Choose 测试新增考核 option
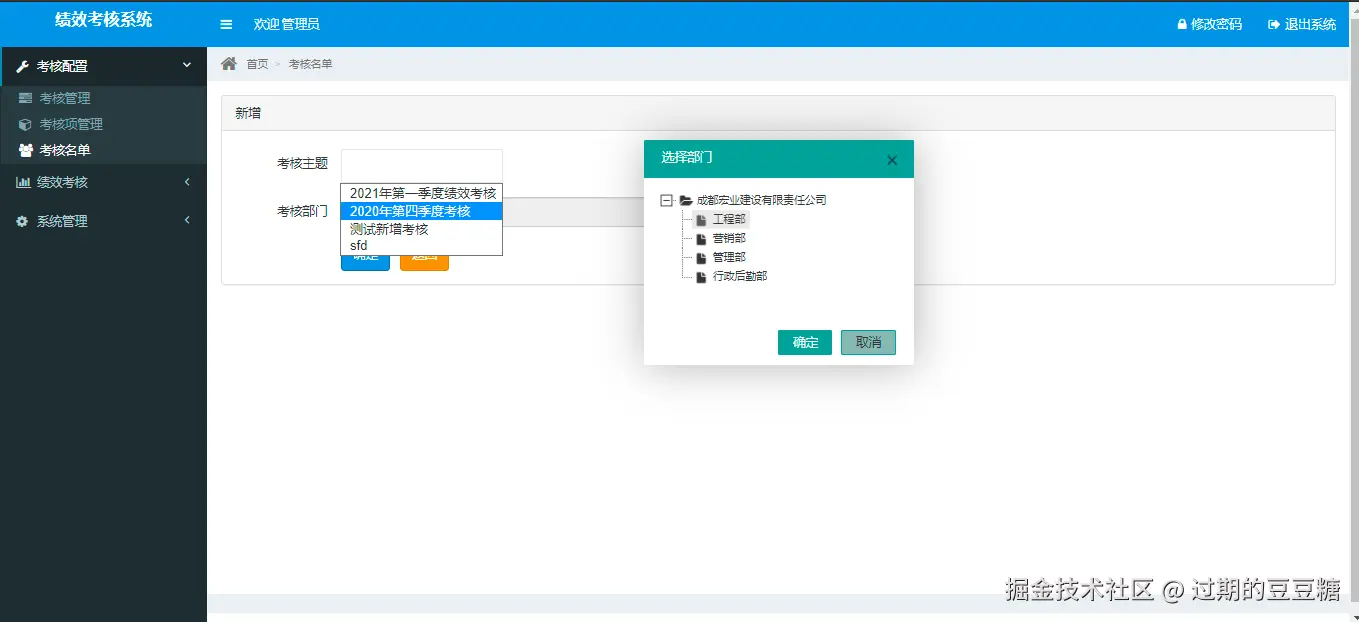 pyautogui.click(x=421, y=229)
